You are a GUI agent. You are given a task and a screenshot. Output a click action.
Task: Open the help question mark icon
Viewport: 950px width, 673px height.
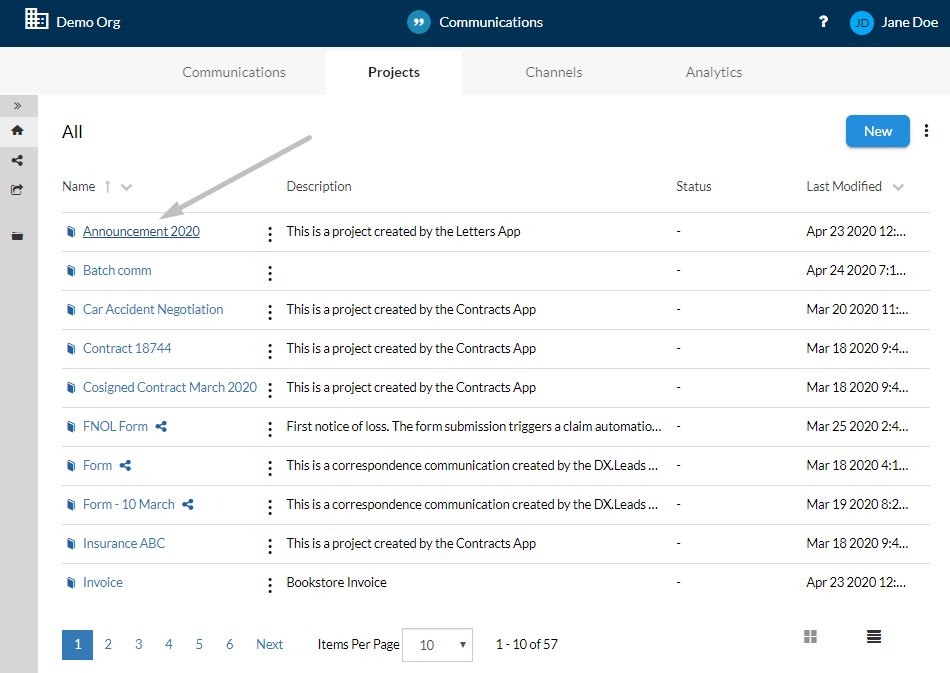[823, 22]
